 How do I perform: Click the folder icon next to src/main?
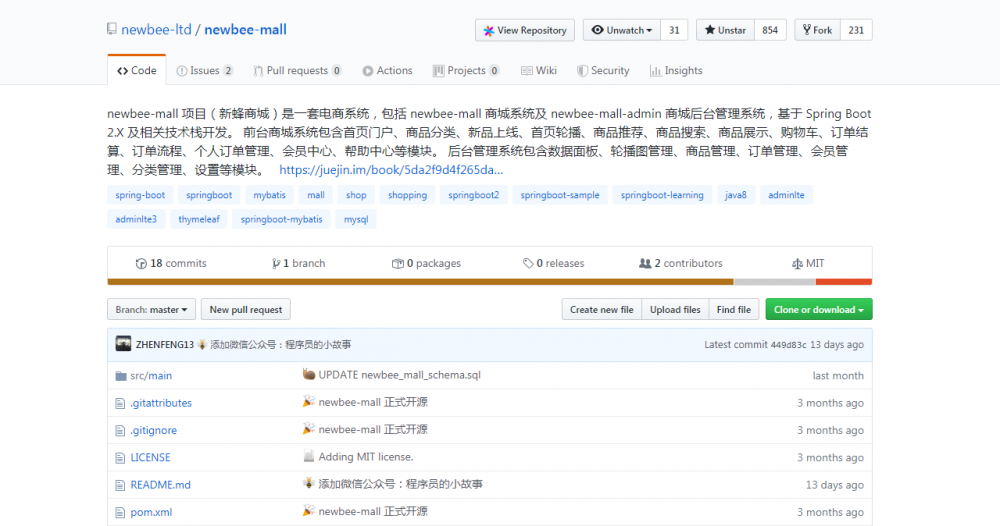point(121,376)
